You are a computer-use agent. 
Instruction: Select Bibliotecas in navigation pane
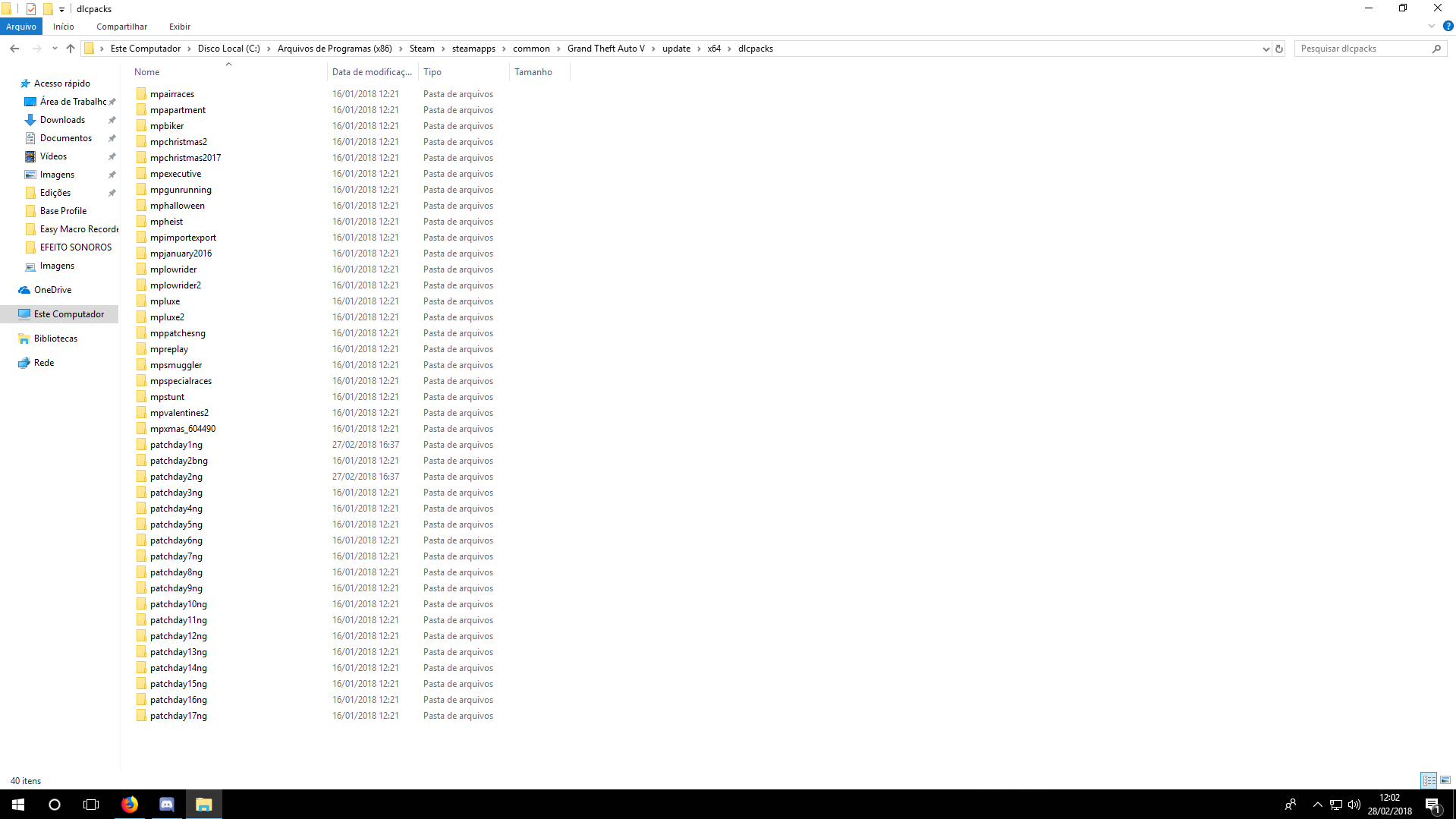pos(55,339)
